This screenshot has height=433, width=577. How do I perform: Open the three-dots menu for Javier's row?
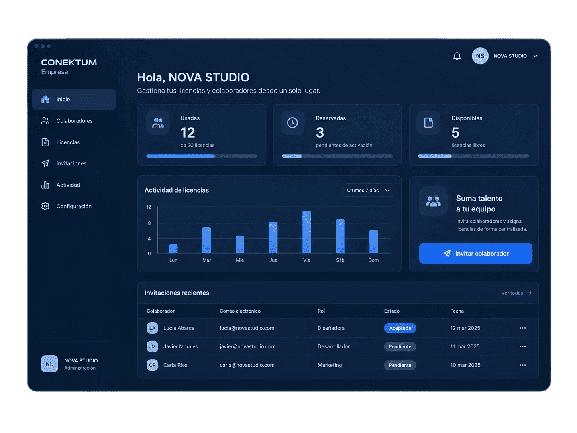tap(523, 346)
